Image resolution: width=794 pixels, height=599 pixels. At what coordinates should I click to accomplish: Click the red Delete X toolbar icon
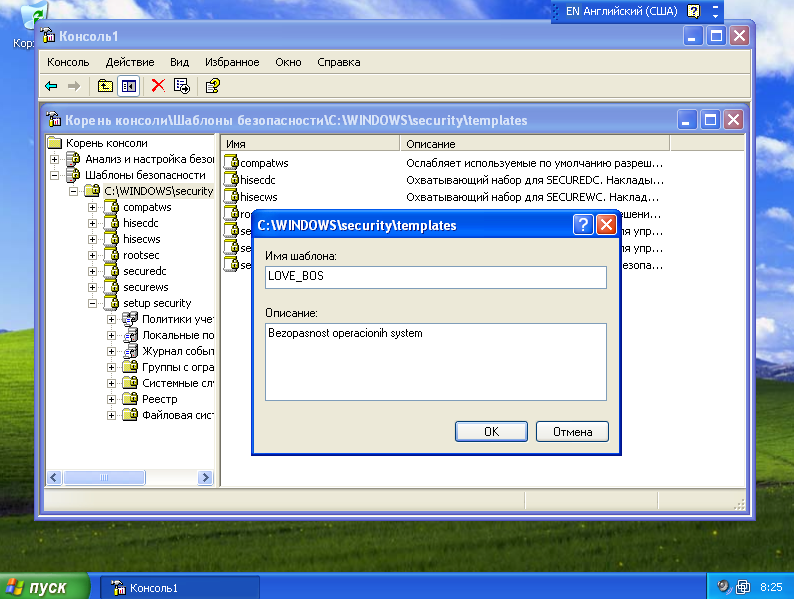(158, 86)
